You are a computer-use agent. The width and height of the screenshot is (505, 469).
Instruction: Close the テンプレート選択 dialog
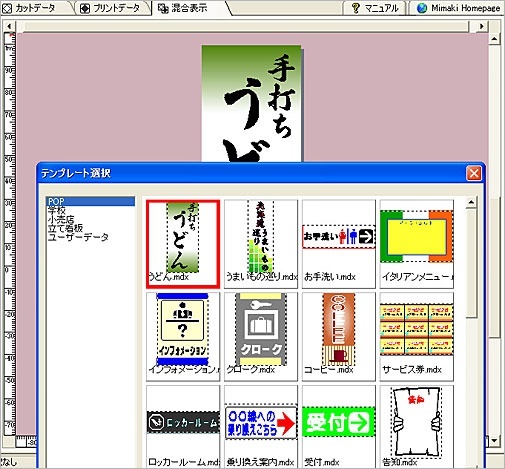point(474,173)
